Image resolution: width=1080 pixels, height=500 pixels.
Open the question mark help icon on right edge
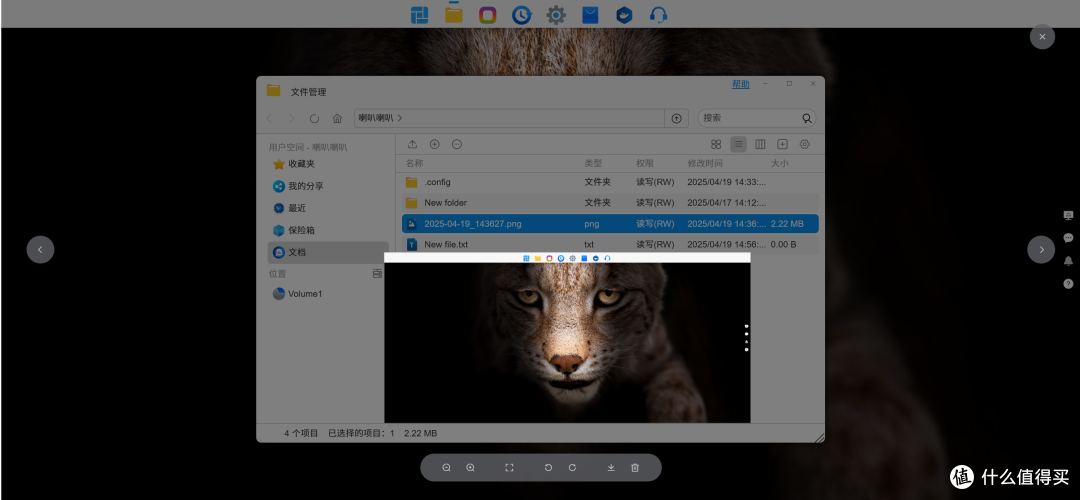pos(1068,284)
